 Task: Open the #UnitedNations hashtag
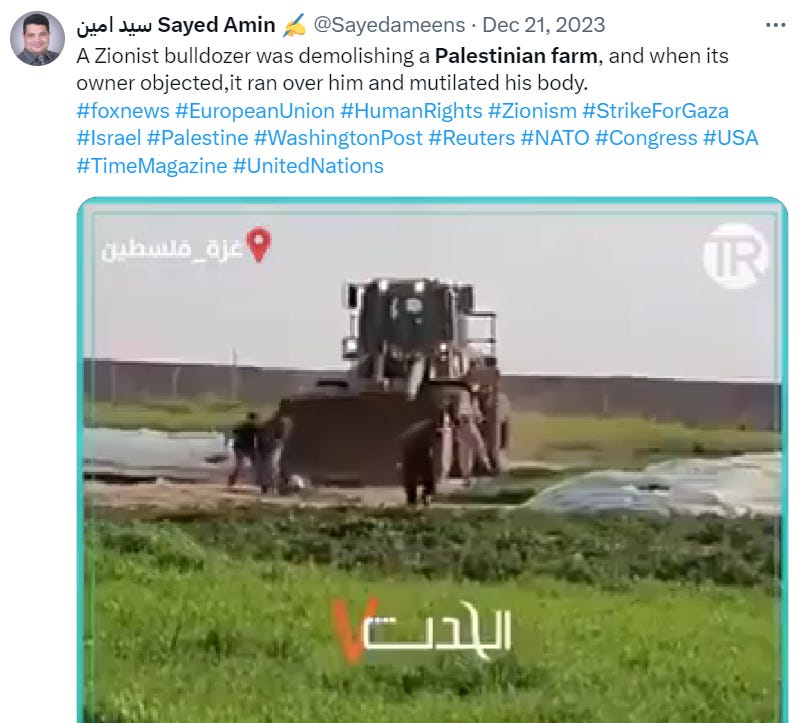click(x=308, y=166)
